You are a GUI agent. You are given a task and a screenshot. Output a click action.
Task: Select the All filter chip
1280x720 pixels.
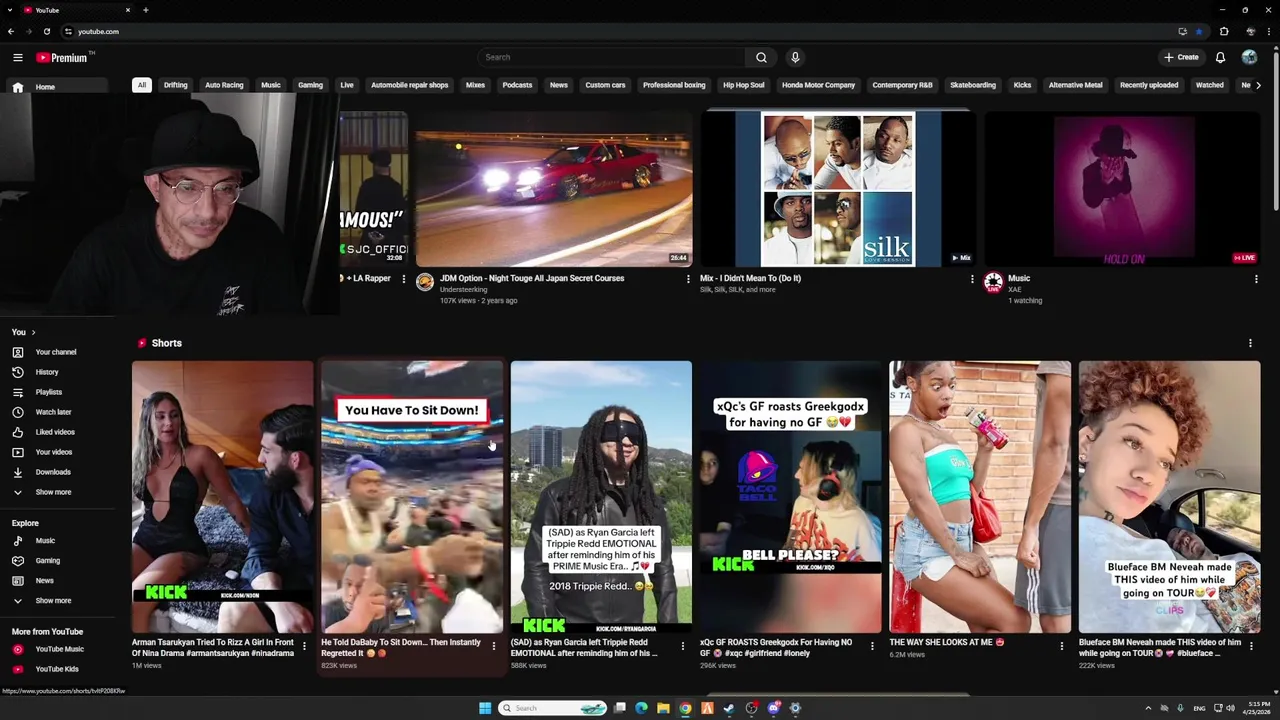click(x=142, y=85)
